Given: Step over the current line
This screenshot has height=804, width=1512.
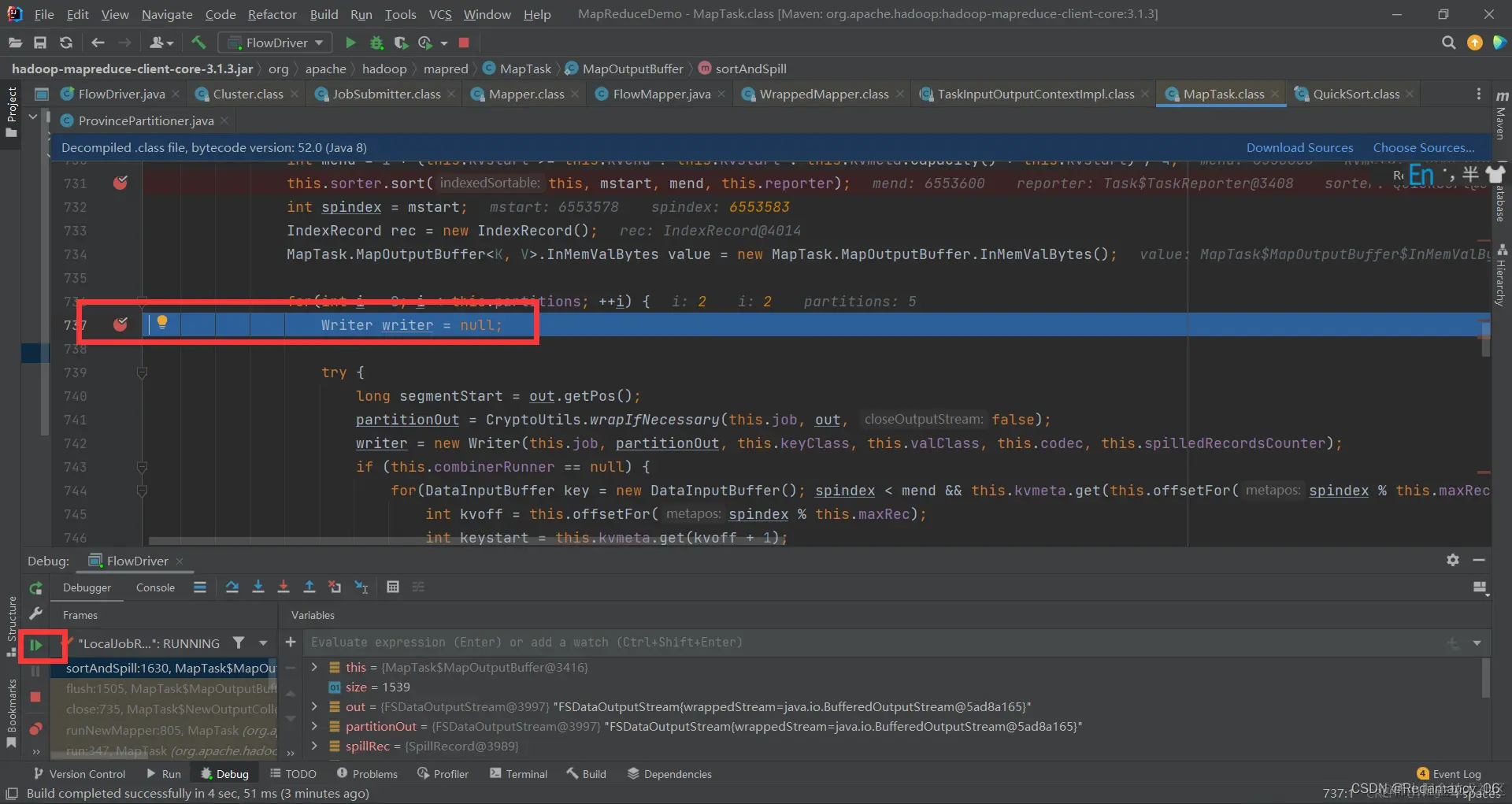Looking at the screenshot, I should [232, 587].
